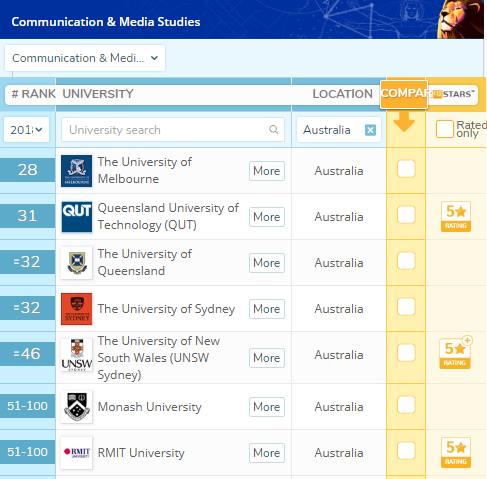
Task: Click the orange compare down arrow
Action: coord(404,121)
